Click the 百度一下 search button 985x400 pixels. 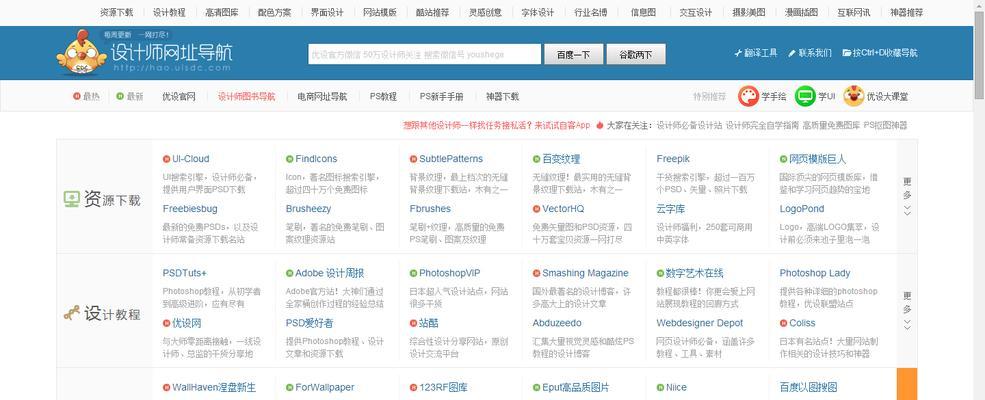(x=574, y=54)
